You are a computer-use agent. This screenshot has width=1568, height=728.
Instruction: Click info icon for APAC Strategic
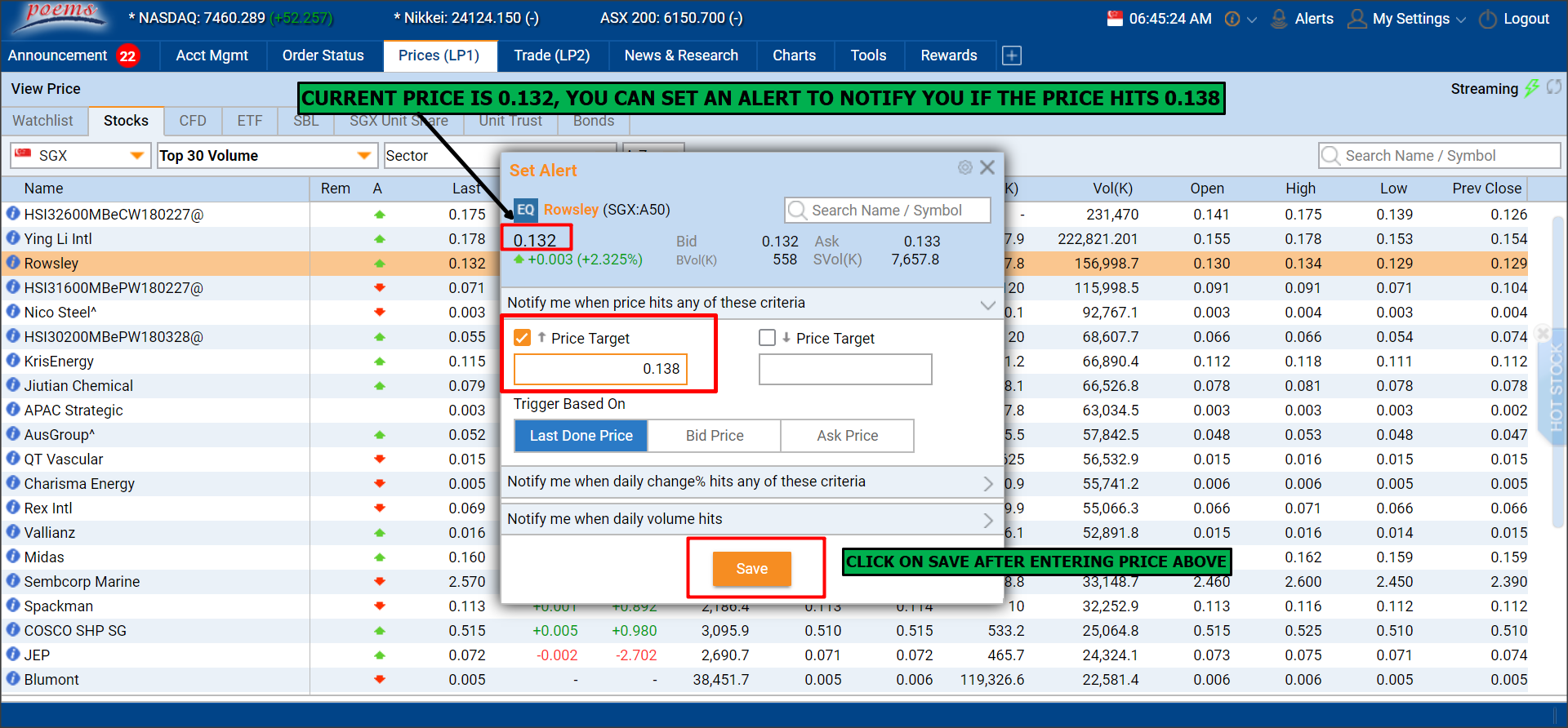click(13, 410)
